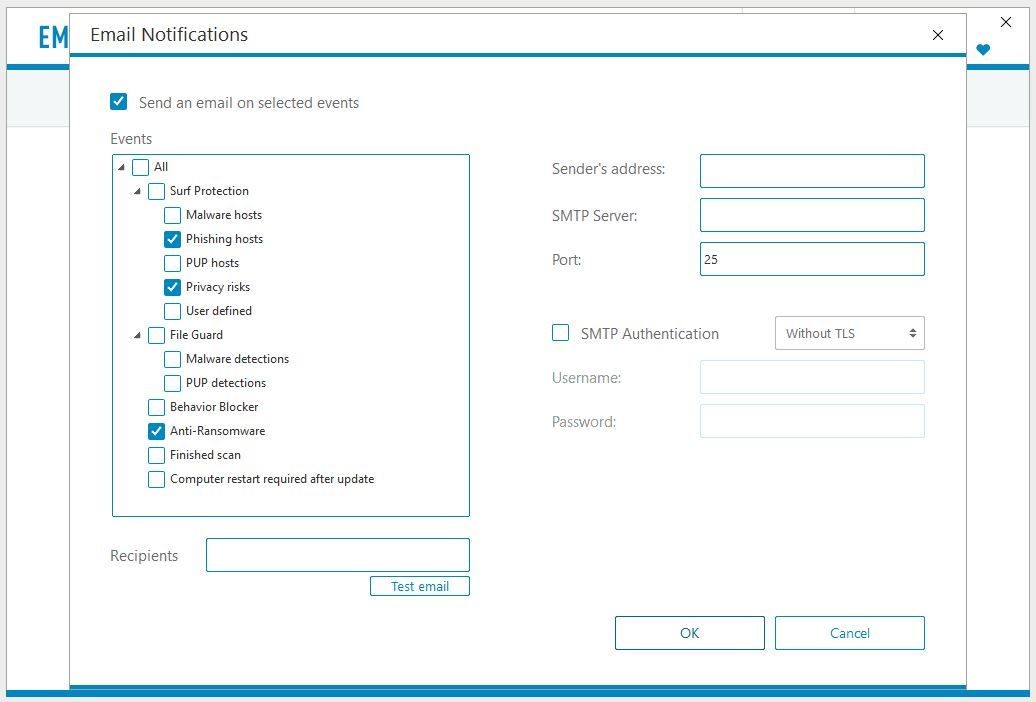The image size is (1036, 702).
Task: Click into the SMTP Server field
Action: pyautogui.click(x=811, y=215)
